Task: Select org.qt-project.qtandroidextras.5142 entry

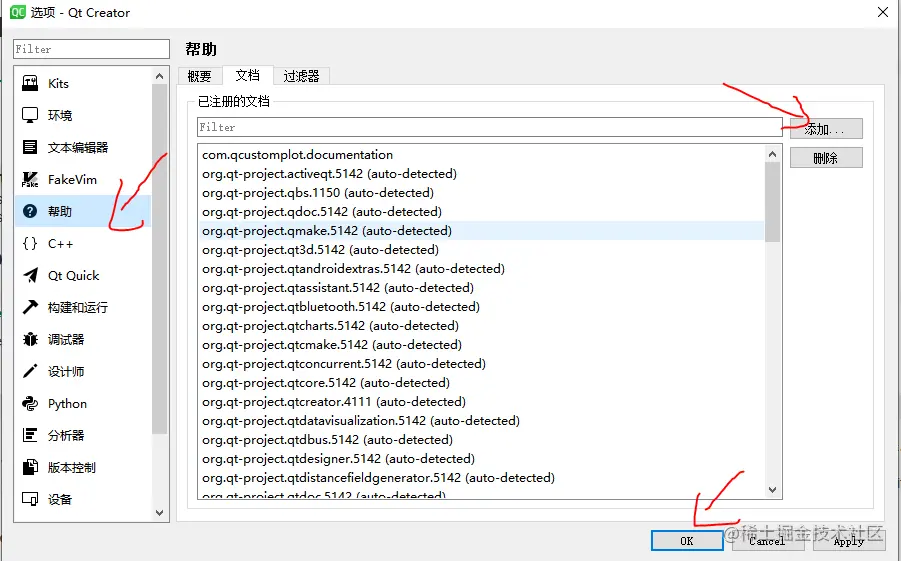Action: coord(482,268)
